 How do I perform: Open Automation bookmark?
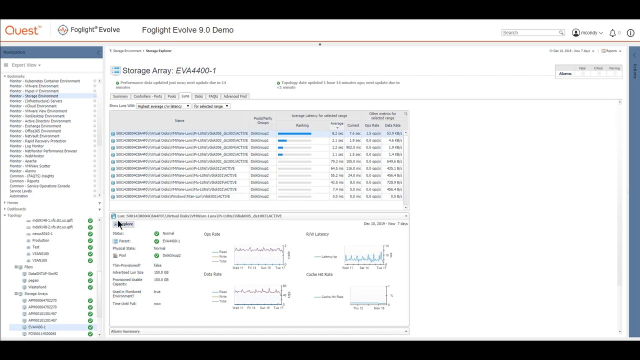click(x=19, y=196)
